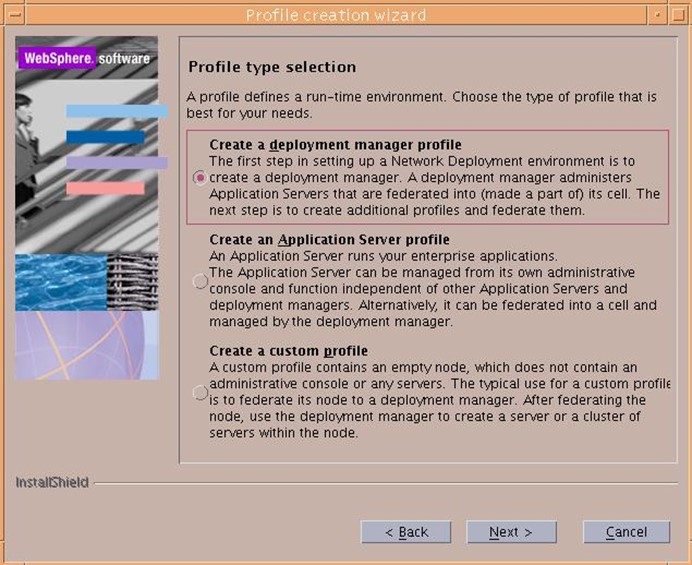
Task: Click the light blue bar in sidebar
Action: [116, 111]
